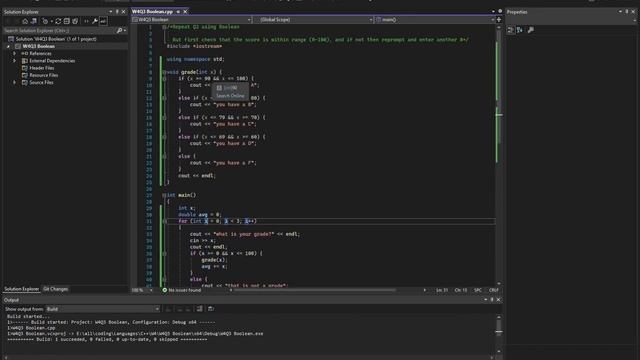Collapse the for loop at line 31
Viewport: 640px width, 360px height.
click(x=164, y=221)
